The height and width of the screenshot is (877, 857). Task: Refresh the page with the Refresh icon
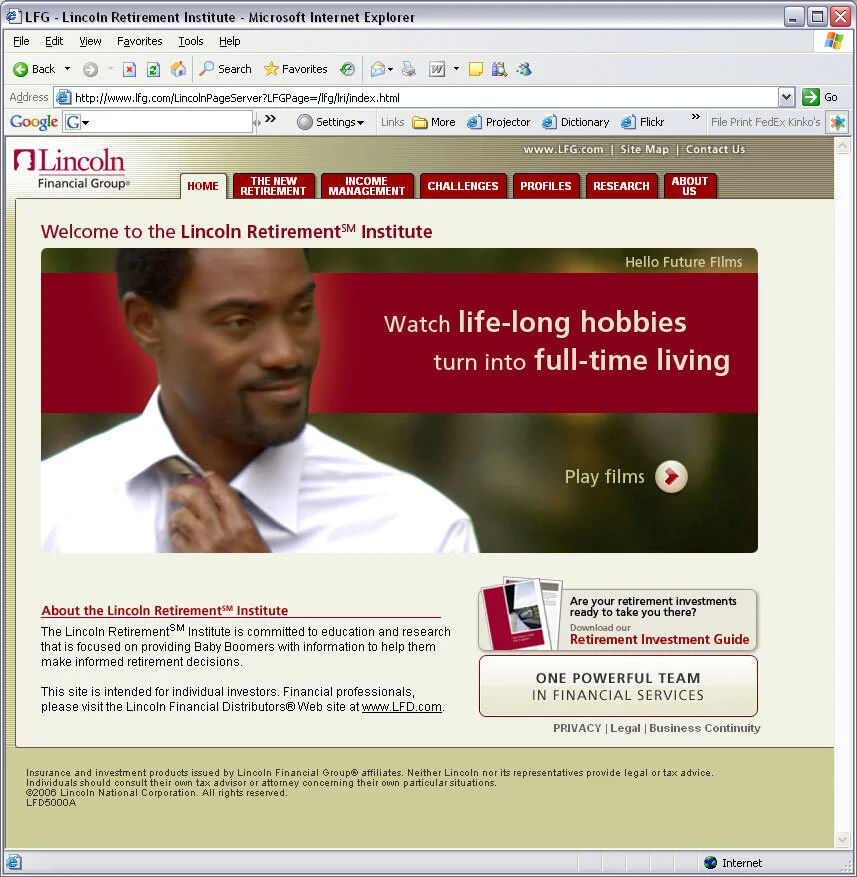[153, 69]
